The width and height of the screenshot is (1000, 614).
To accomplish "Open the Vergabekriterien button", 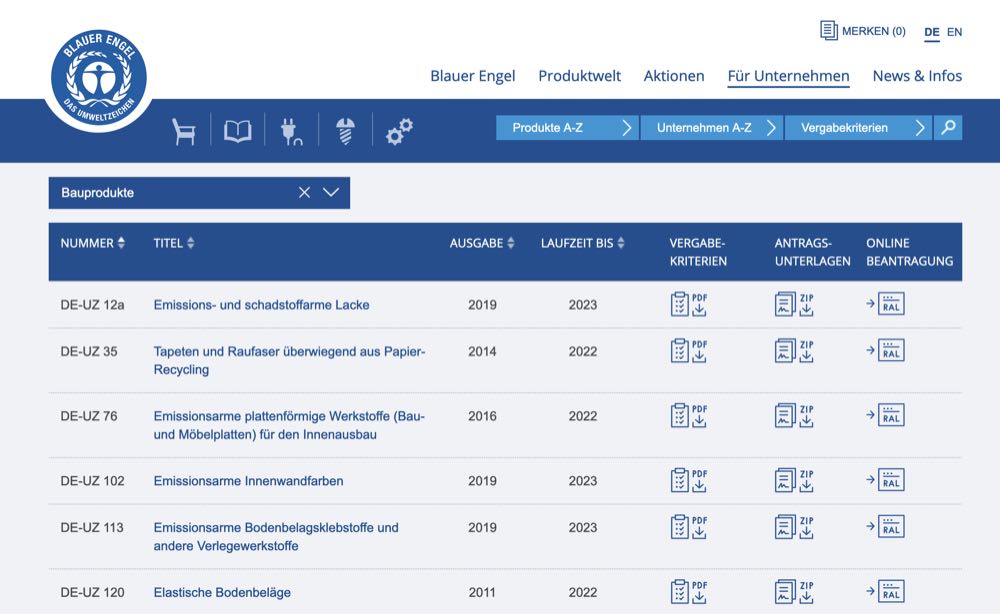I will click(x=858, y=128).
